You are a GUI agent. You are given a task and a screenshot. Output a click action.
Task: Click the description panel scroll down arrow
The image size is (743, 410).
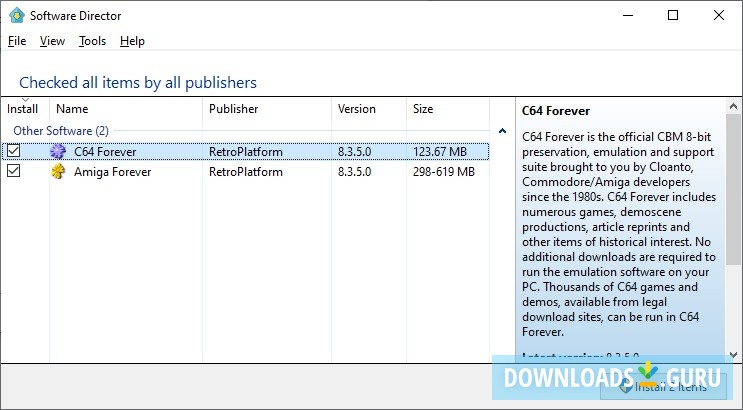[x=733, y=355]
